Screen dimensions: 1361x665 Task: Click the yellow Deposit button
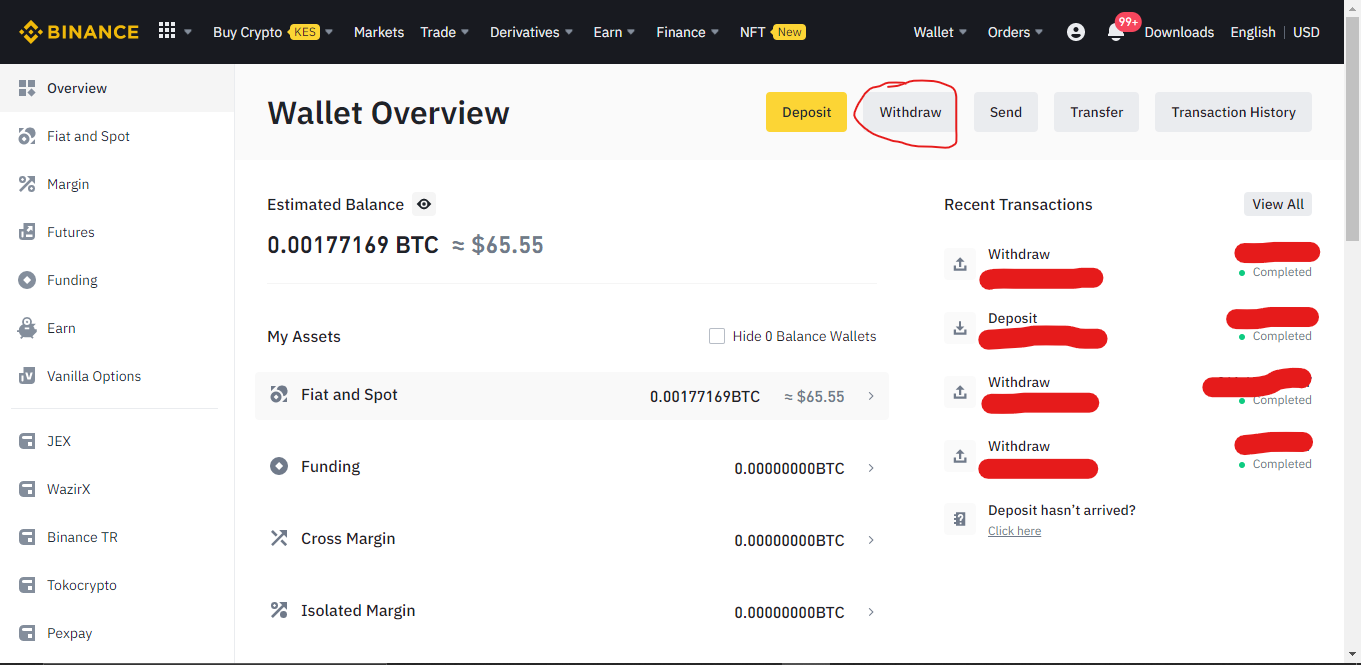click(806, 112)
